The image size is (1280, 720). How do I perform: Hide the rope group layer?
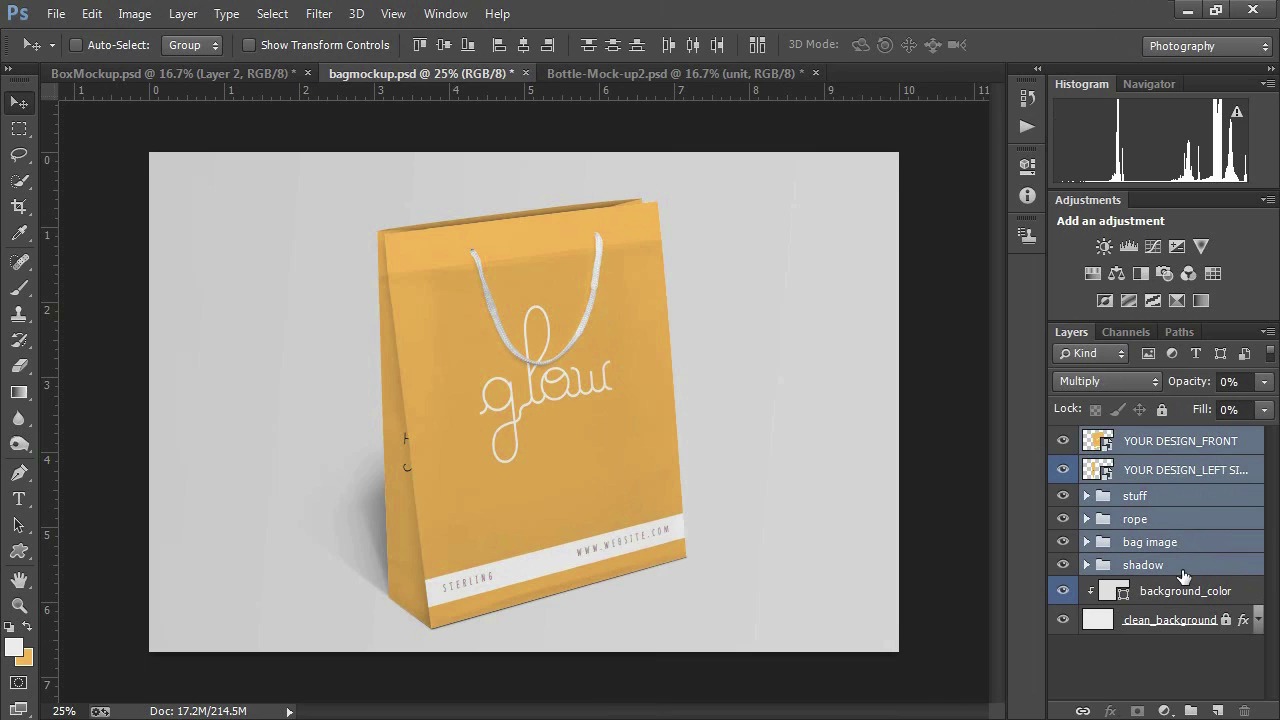point(1063,519)
